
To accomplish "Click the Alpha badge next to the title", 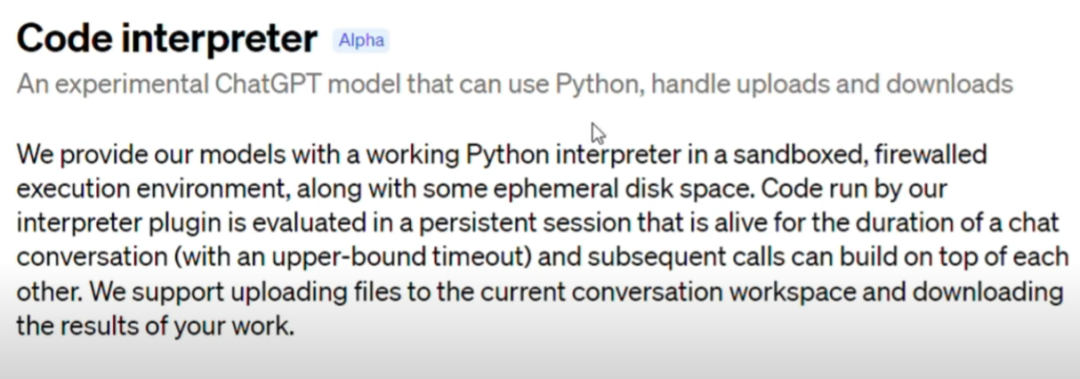I will click(x=362, y=41).
